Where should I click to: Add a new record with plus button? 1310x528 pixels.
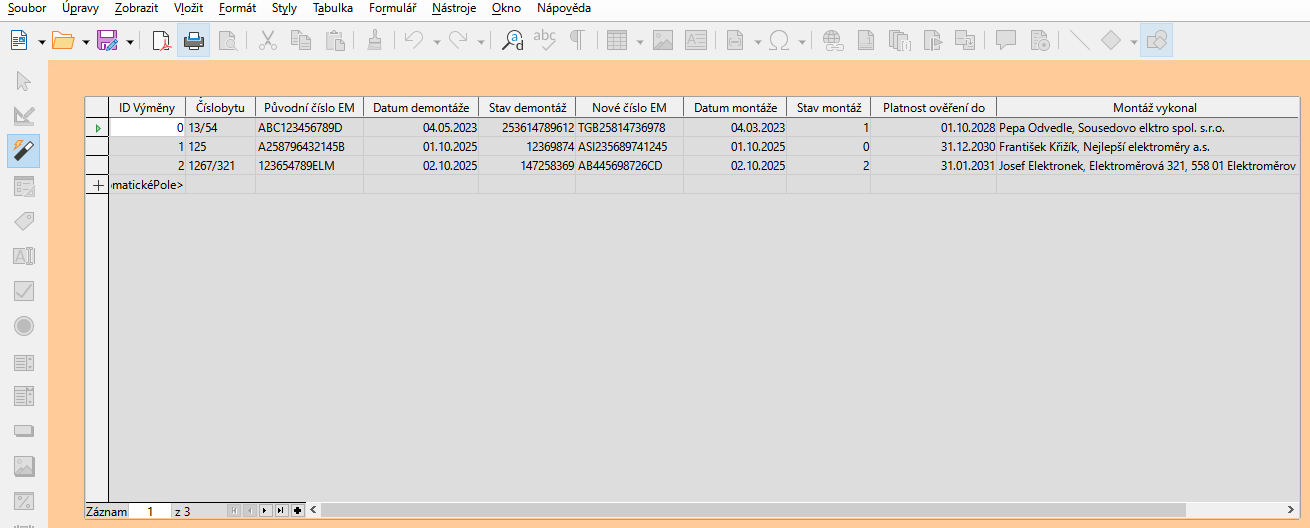pyautogui.click(x=297, y=511)
